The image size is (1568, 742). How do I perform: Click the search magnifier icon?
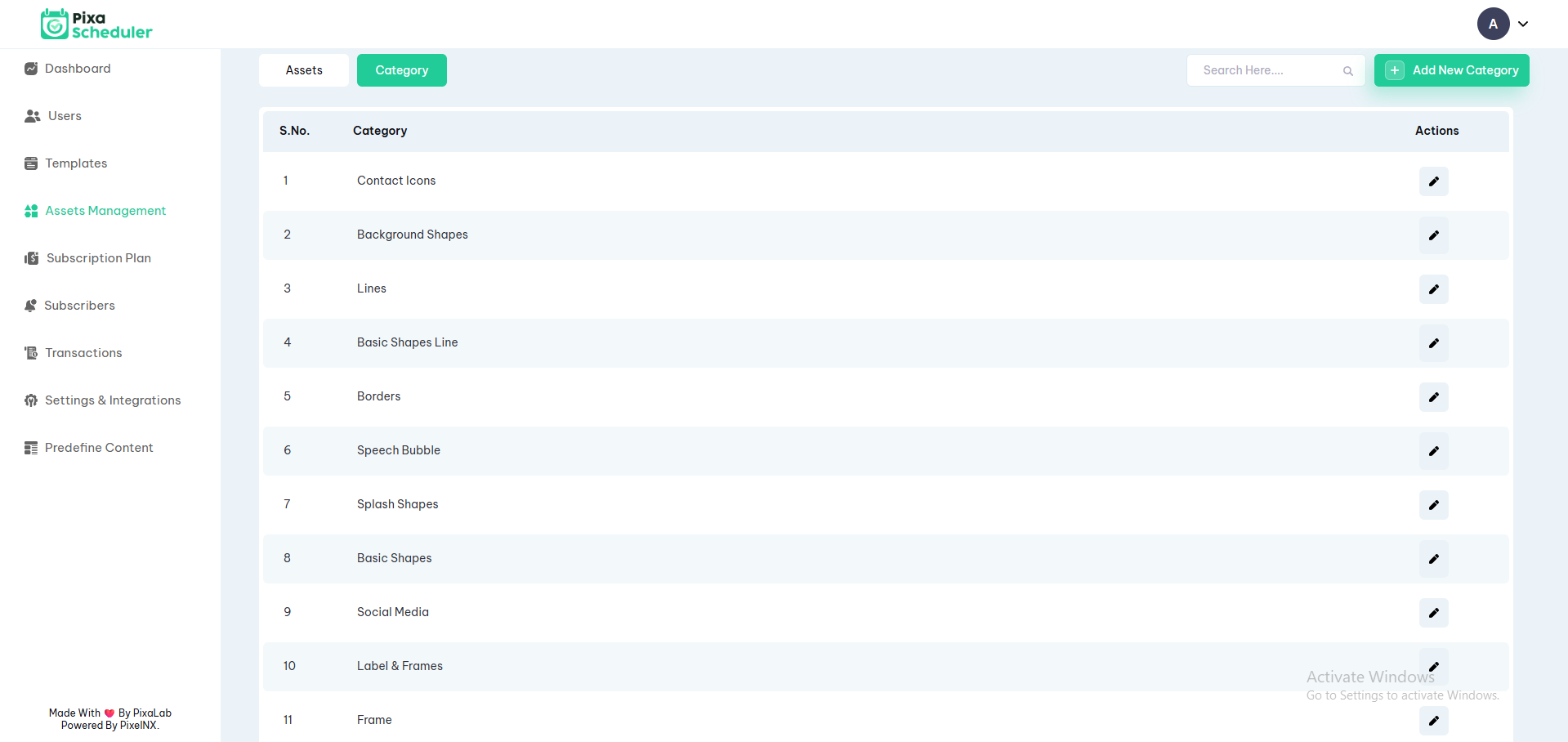[1347, 71]
